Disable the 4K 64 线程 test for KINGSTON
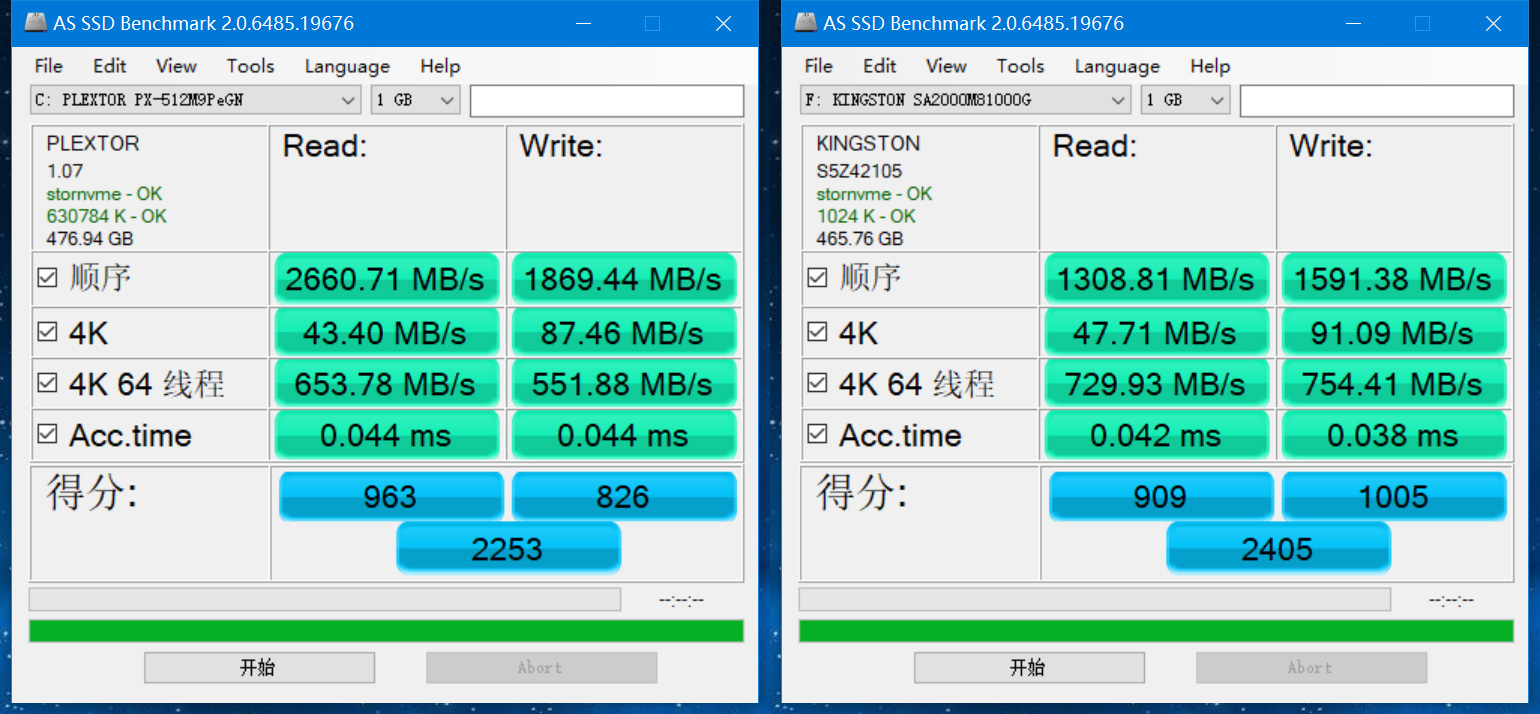 click(x=817, y=383)
